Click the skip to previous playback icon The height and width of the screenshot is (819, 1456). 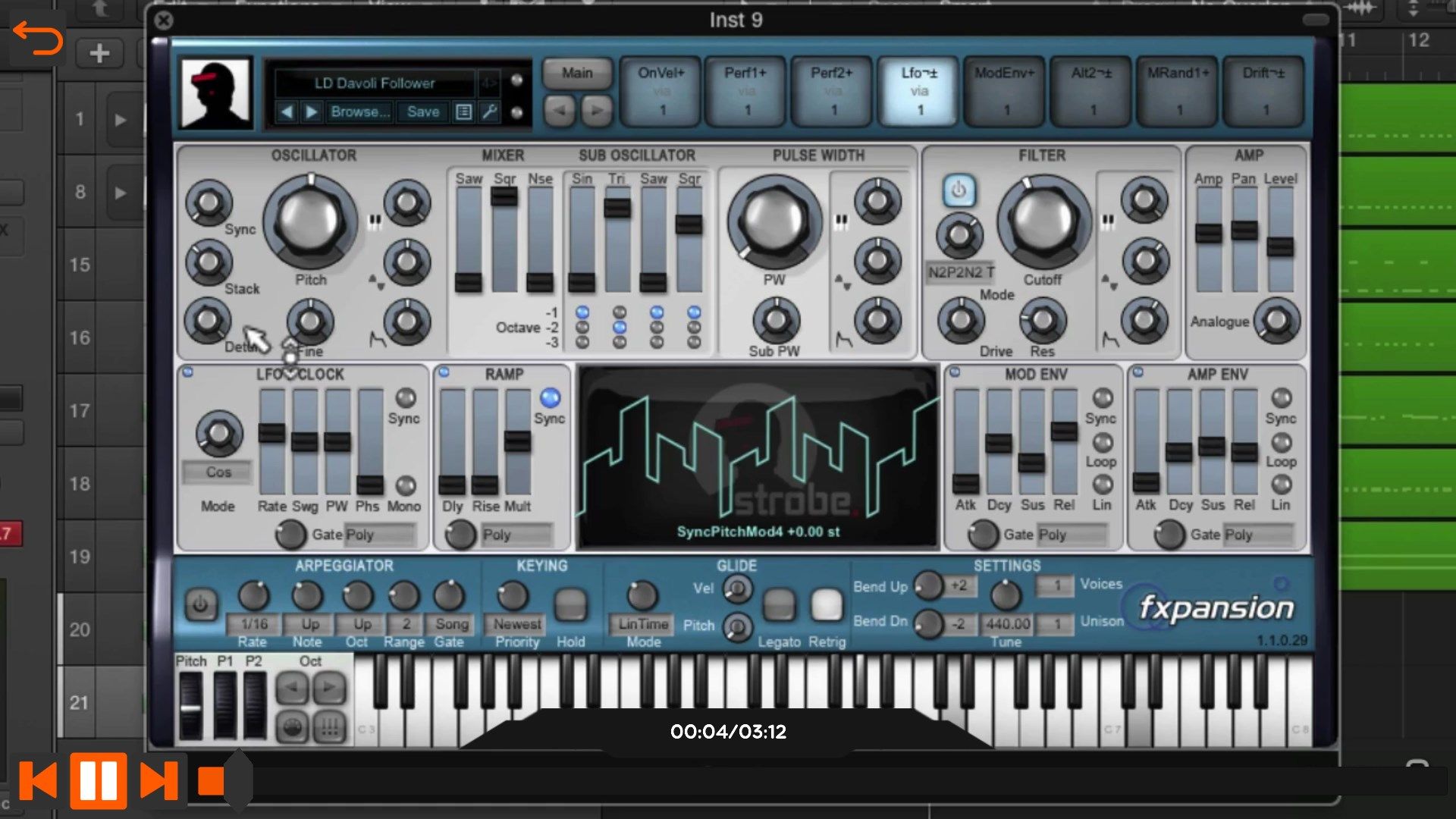(x=38, y=780)
